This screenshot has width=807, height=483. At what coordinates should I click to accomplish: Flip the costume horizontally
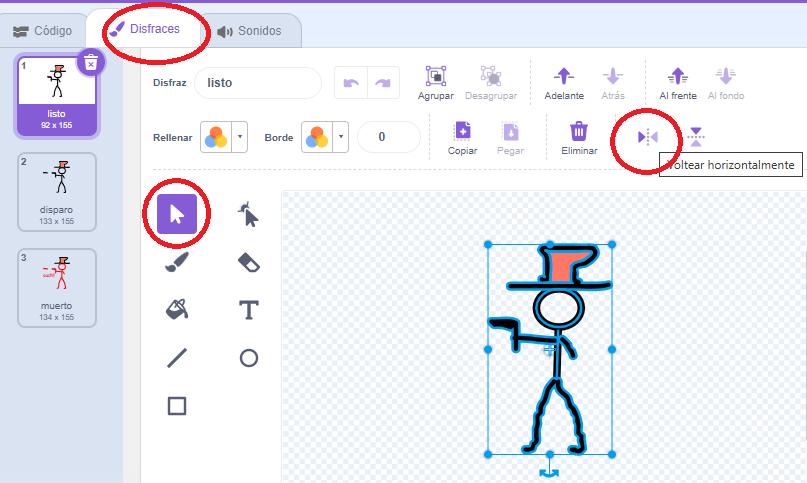point(648,136)
